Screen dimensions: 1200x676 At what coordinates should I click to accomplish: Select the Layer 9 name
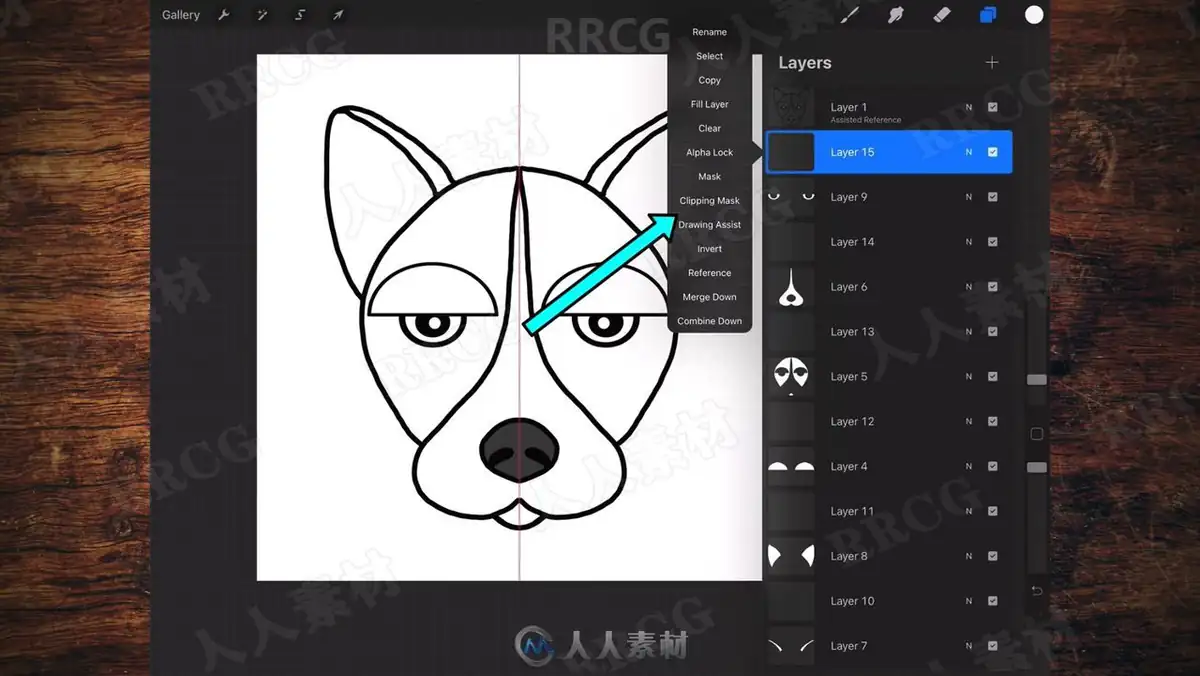click(849, 197)
